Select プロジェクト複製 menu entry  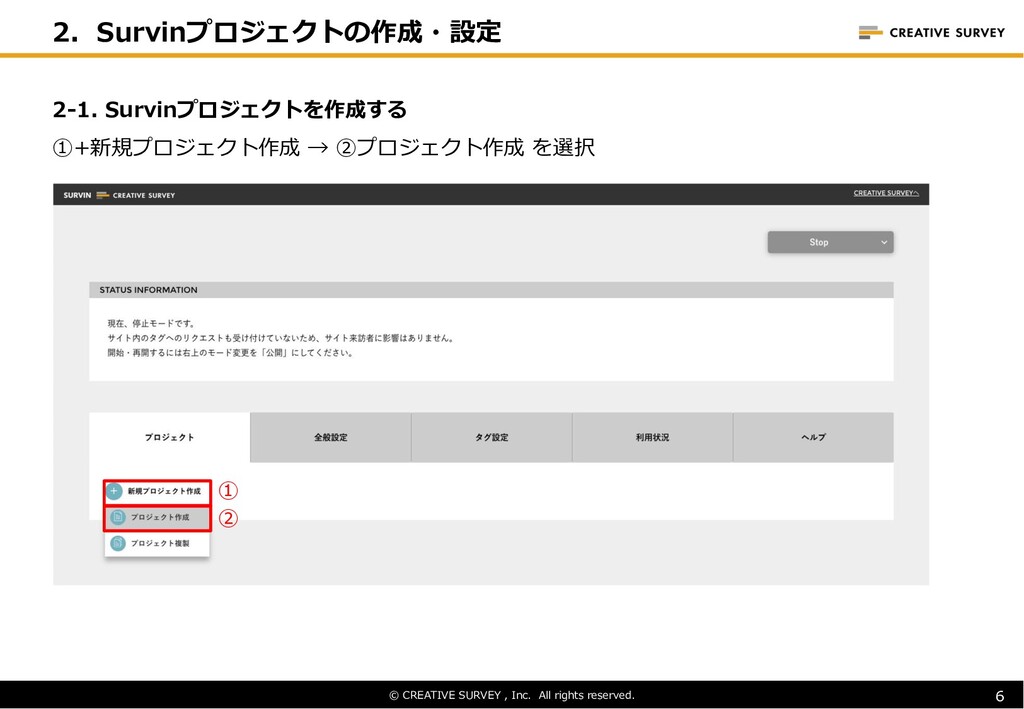(157, 543)
